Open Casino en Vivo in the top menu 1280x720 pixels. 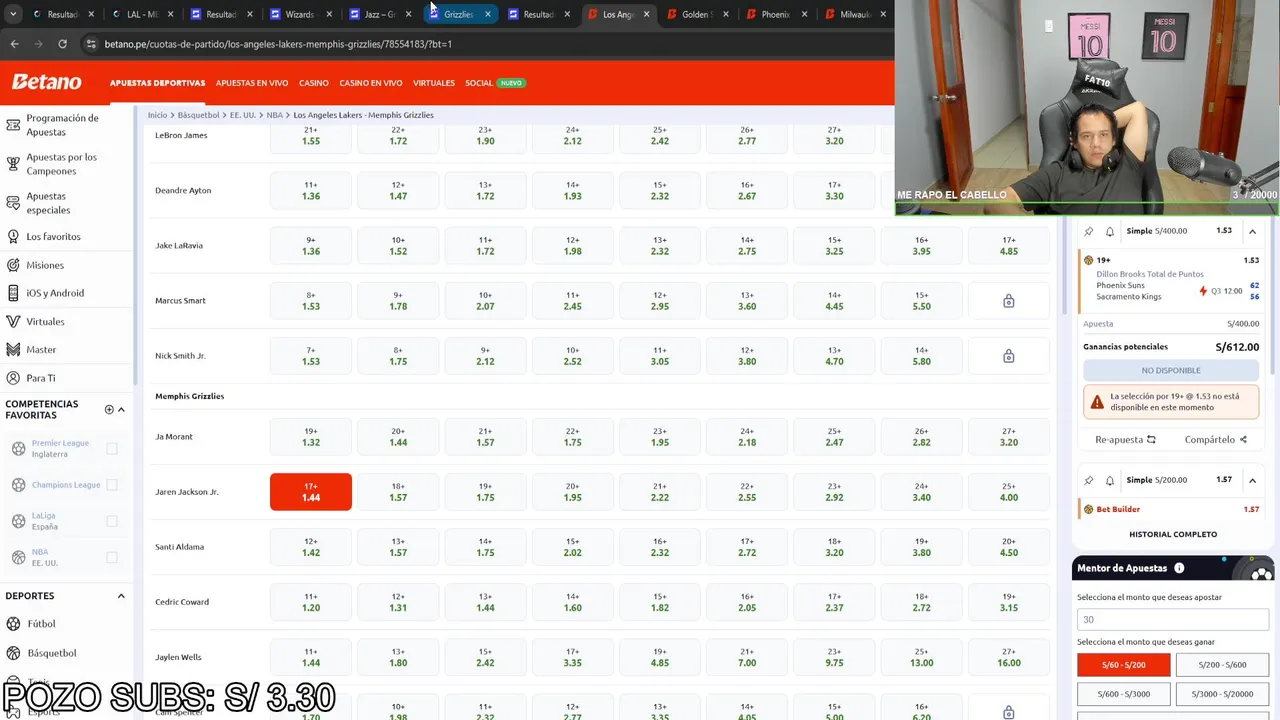tap(371, 83)
